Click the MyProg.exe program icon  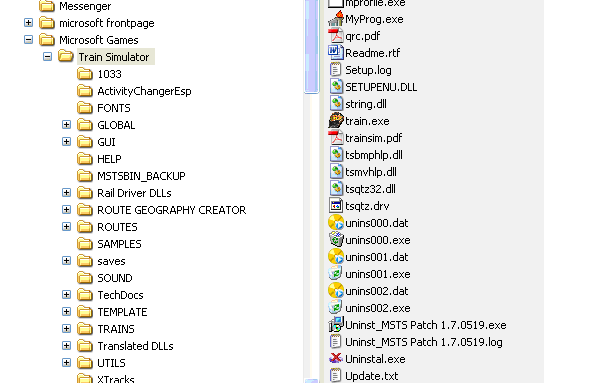click(336, 19)
